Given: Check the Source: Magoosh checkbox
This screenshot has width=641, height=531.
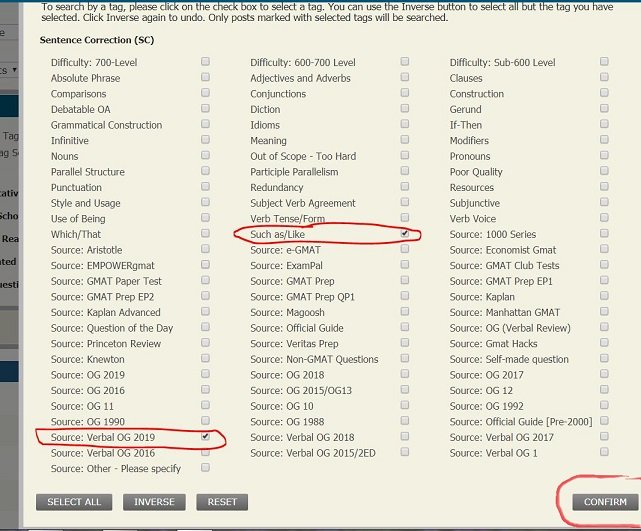Looking at the screenshot, I should [x=405, y=311].
